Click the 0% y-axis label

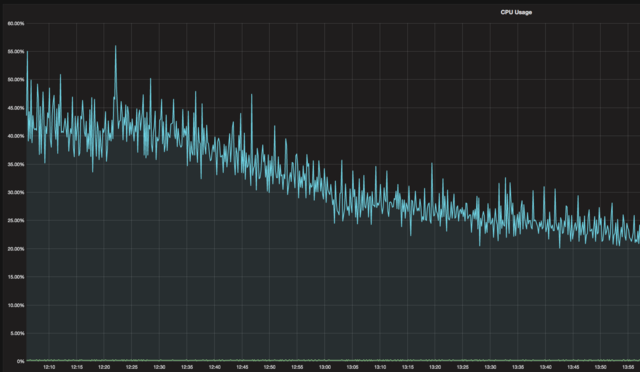(x=20, y=361)
